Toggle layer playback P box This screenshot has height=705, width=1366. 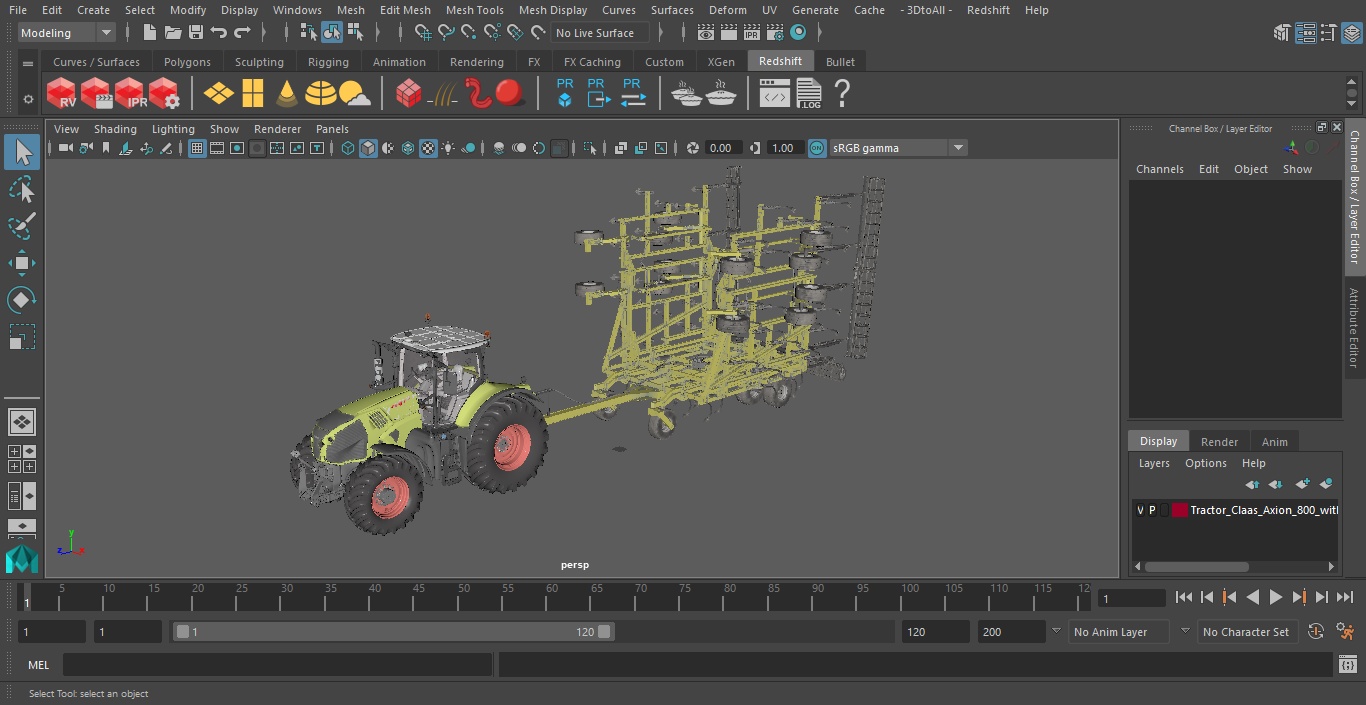pyautogui.click(x=1152, y=510)
